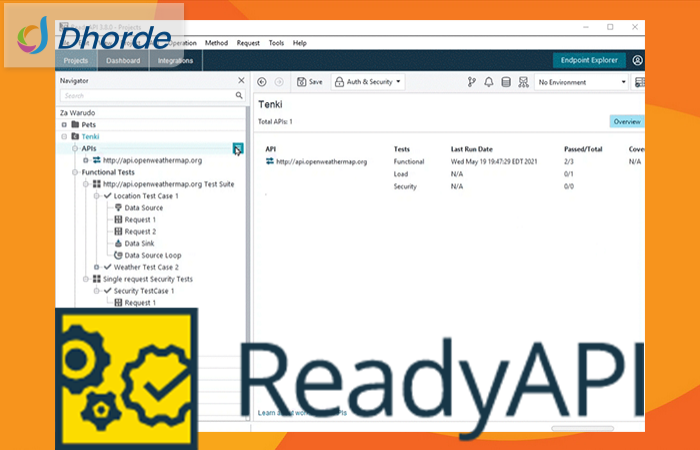Click the Request 2 step icon

[118, 231]
